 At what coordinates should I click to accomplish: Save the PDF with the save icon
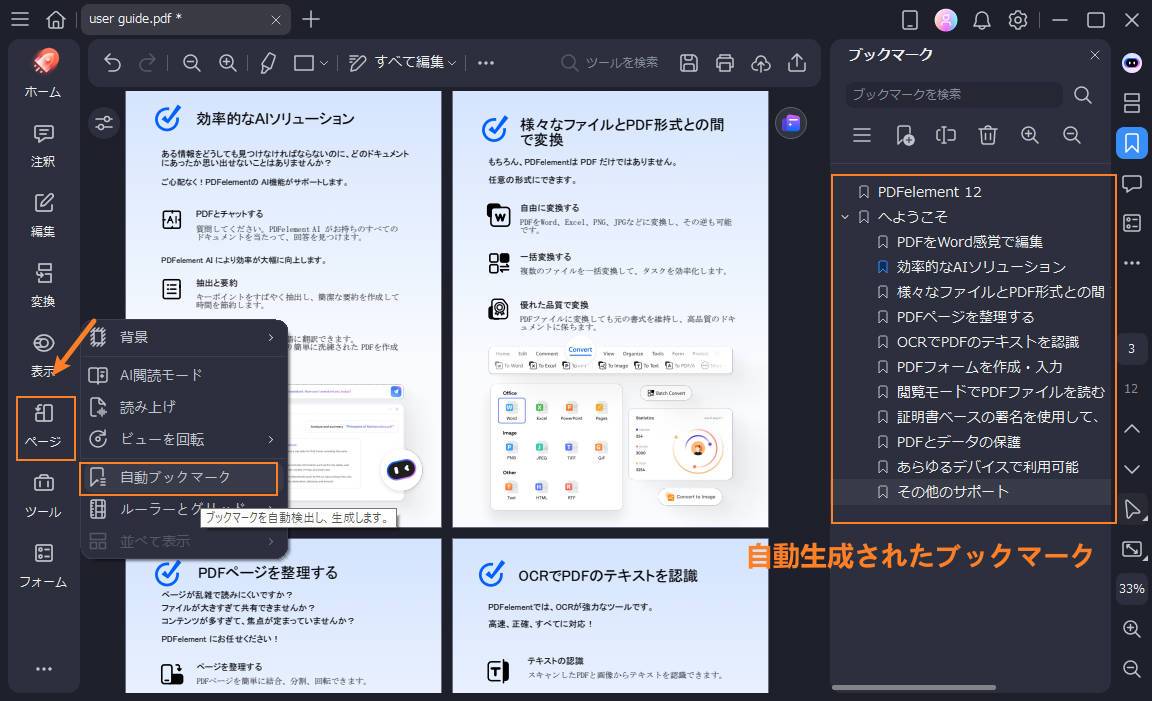[x=688, y=62]
